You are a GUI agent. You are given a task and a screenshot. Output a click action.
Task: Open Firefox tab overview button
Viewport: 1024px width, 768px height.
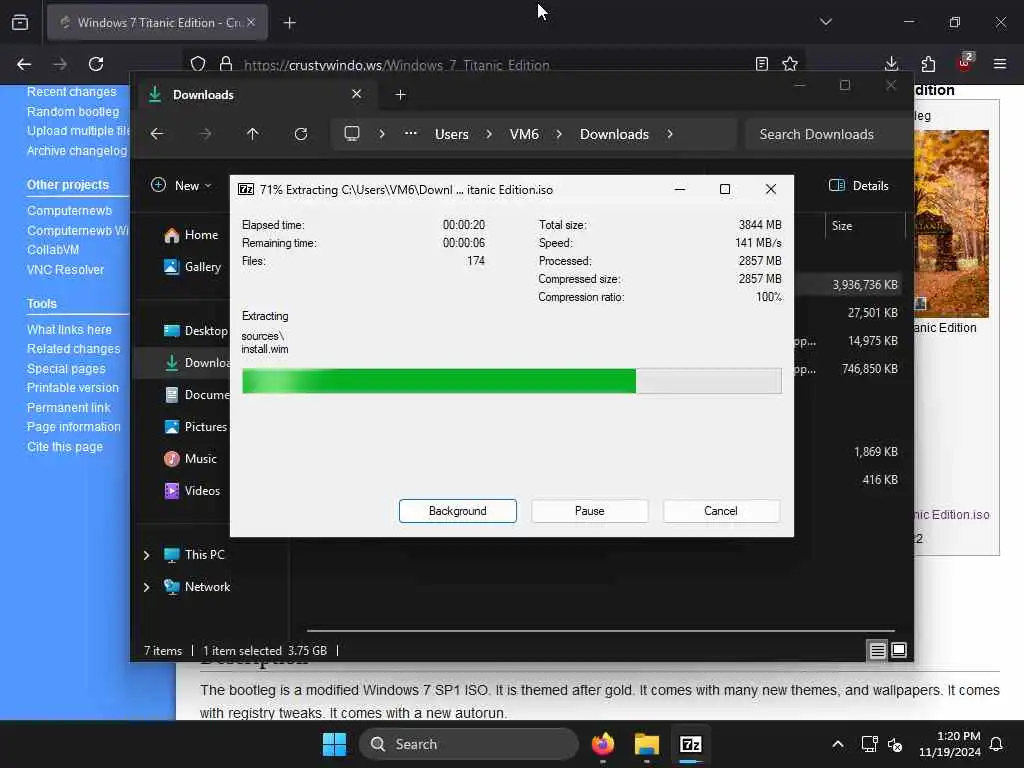coord(20,22)
